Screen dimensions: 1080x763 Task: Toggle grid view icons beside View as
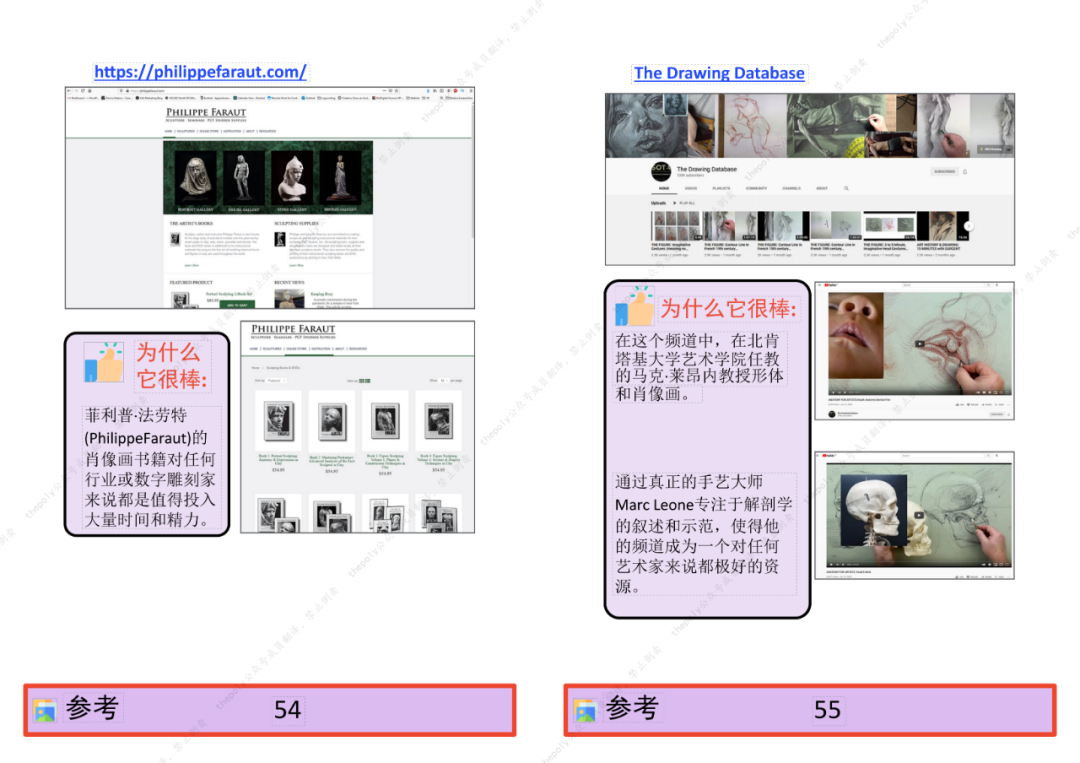364,380
